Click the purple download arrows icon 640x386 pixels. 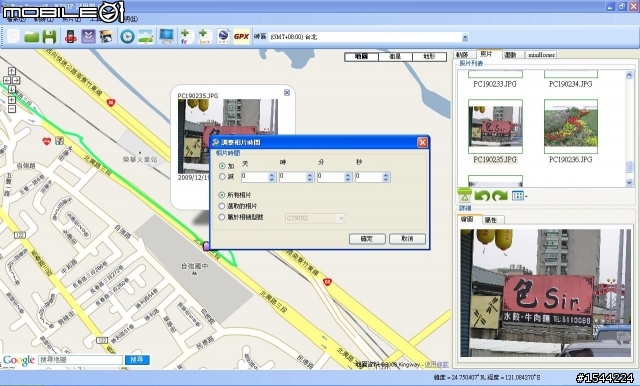(x=88, y=37)
